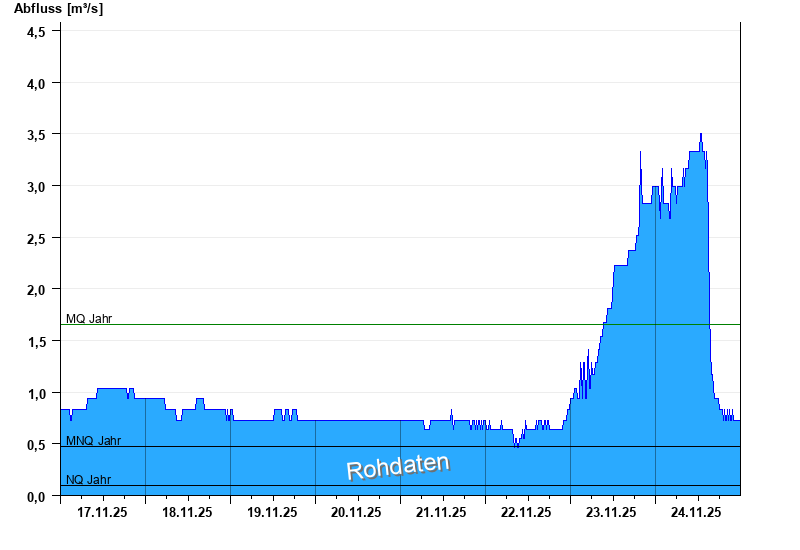Viewport: 800px width, 550px height.
Task: Click the date label 21.11.25
Action: tap(441, 512)
